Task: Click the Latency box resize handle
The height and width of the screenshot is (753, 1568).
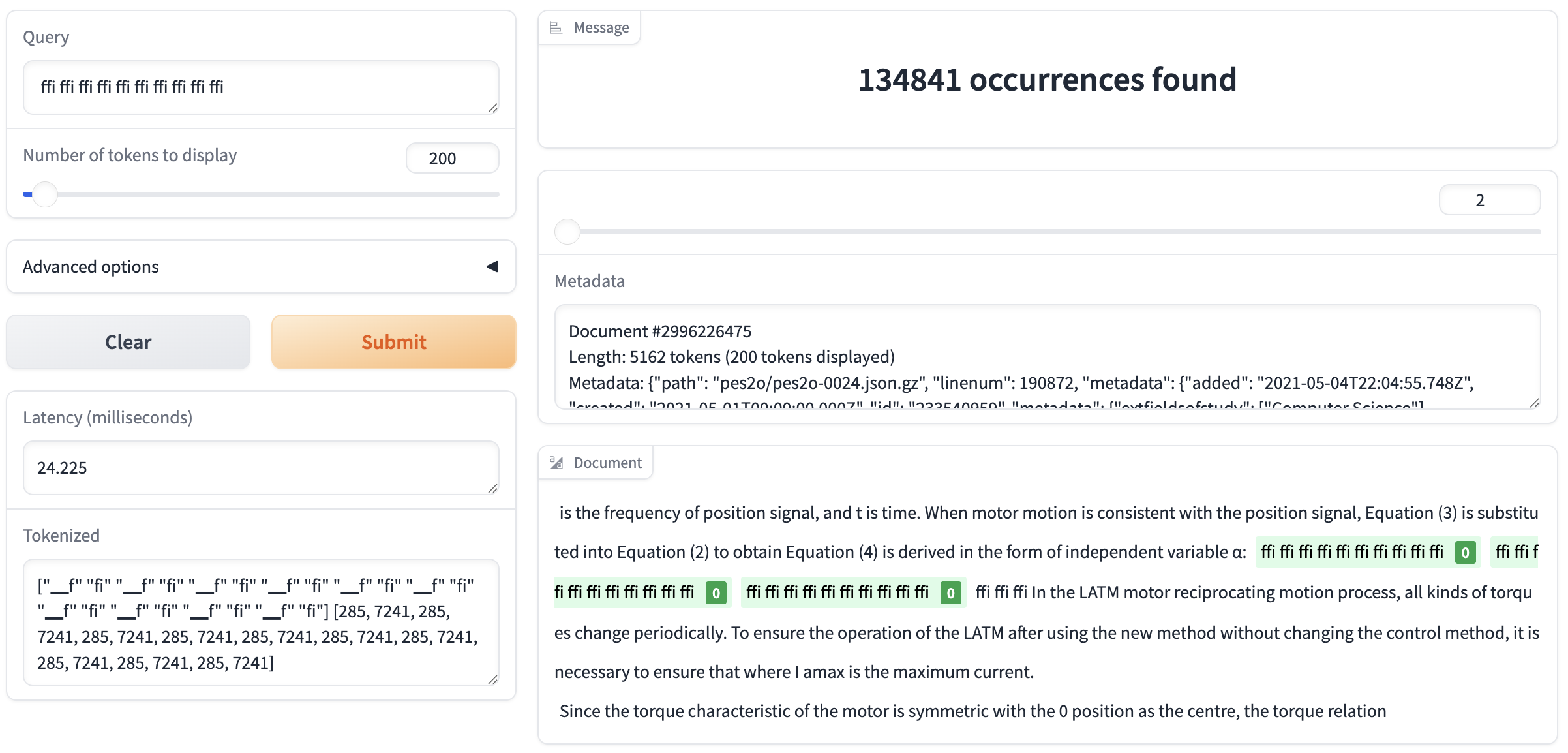Action: point(493,488)
